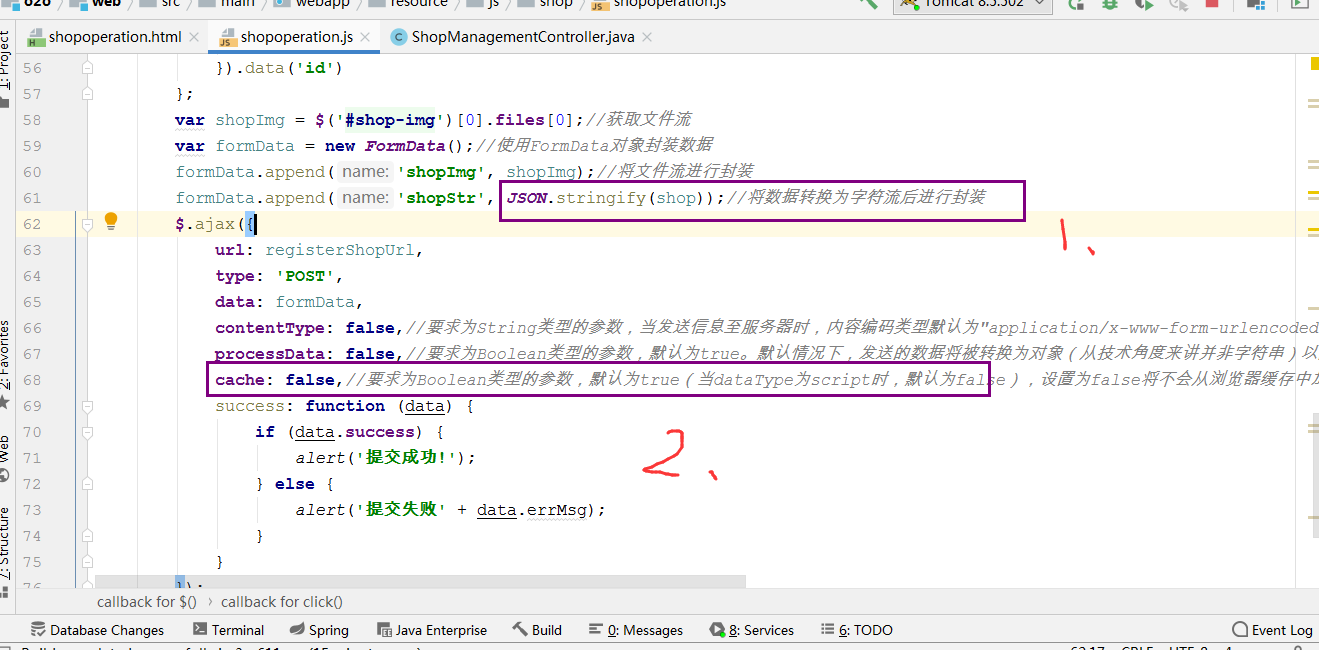The image size is (1319, 650).
Task: Select the shopoperation.js editor tab
Action: point(293,38)
